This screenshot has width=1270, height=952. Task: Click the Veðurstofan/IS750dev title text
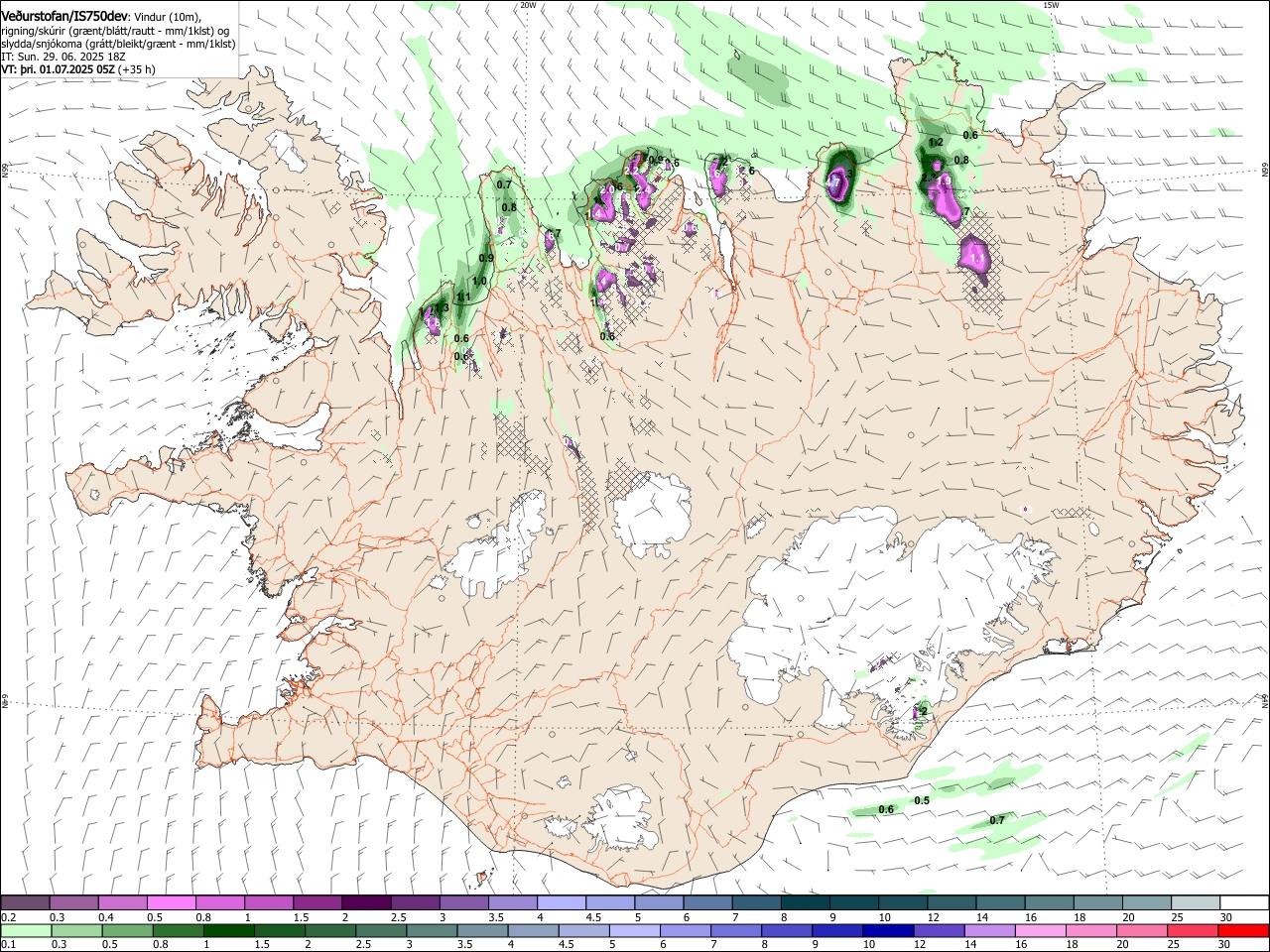point(65,16)
